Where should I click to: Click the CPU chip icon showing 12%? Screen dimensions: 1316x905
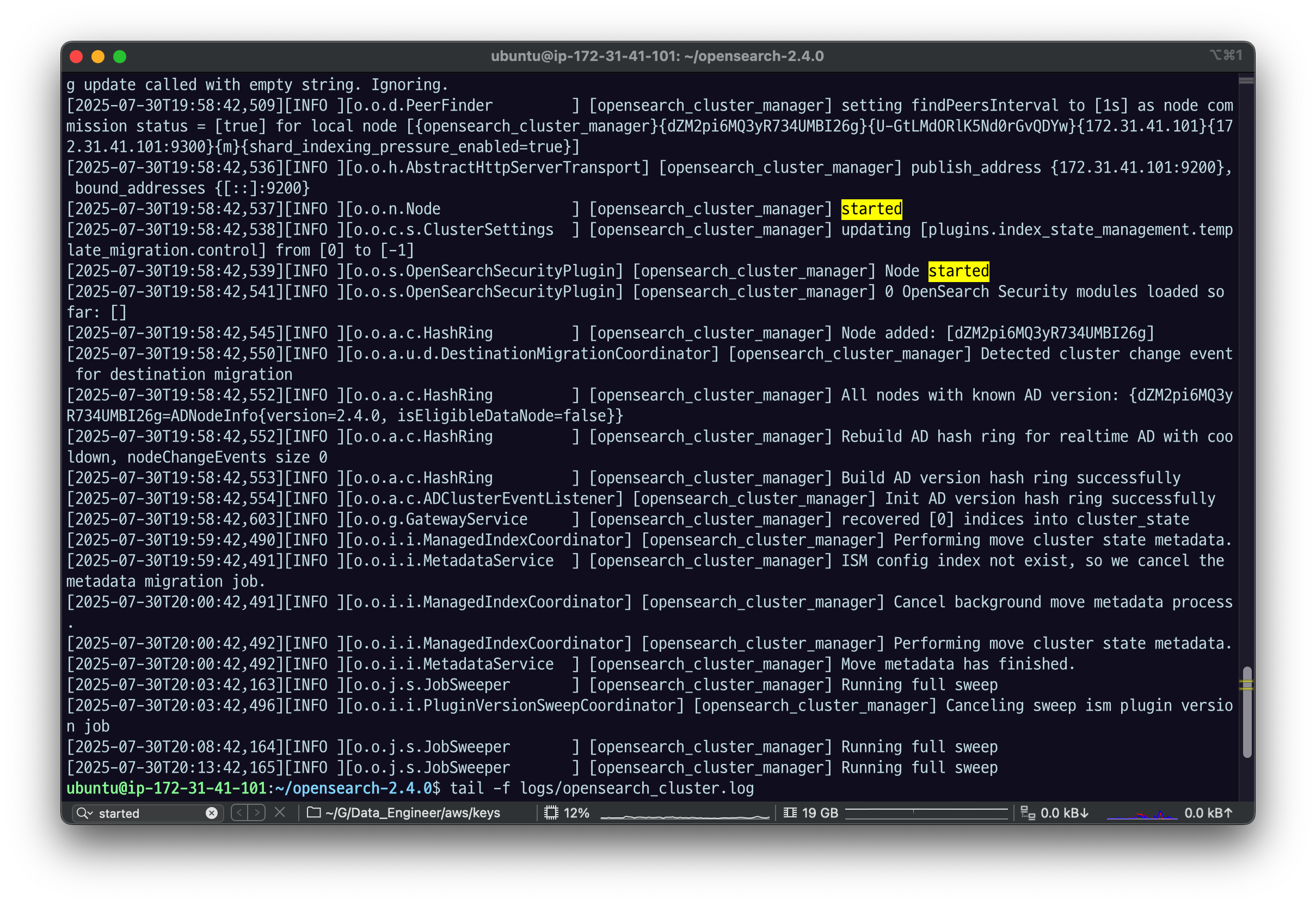click(x=551, y=812)
